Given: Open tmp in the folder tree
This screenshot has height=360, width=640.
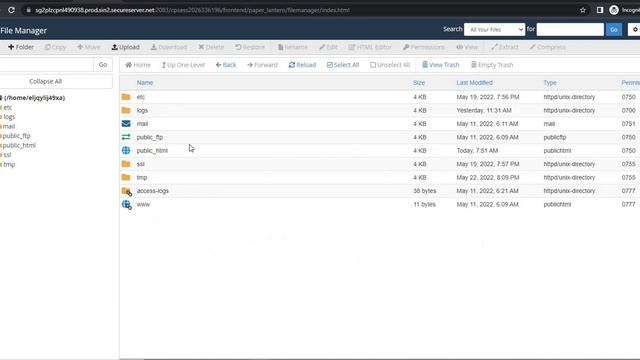Looking at the screenshot, I should pos(9,164).
